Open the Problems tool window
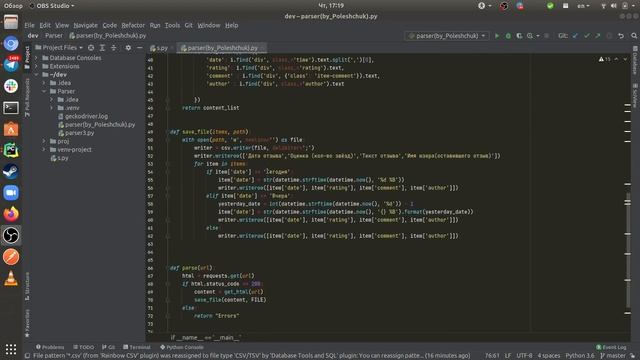This screenshot has height=360, width=640. (50, 347)
